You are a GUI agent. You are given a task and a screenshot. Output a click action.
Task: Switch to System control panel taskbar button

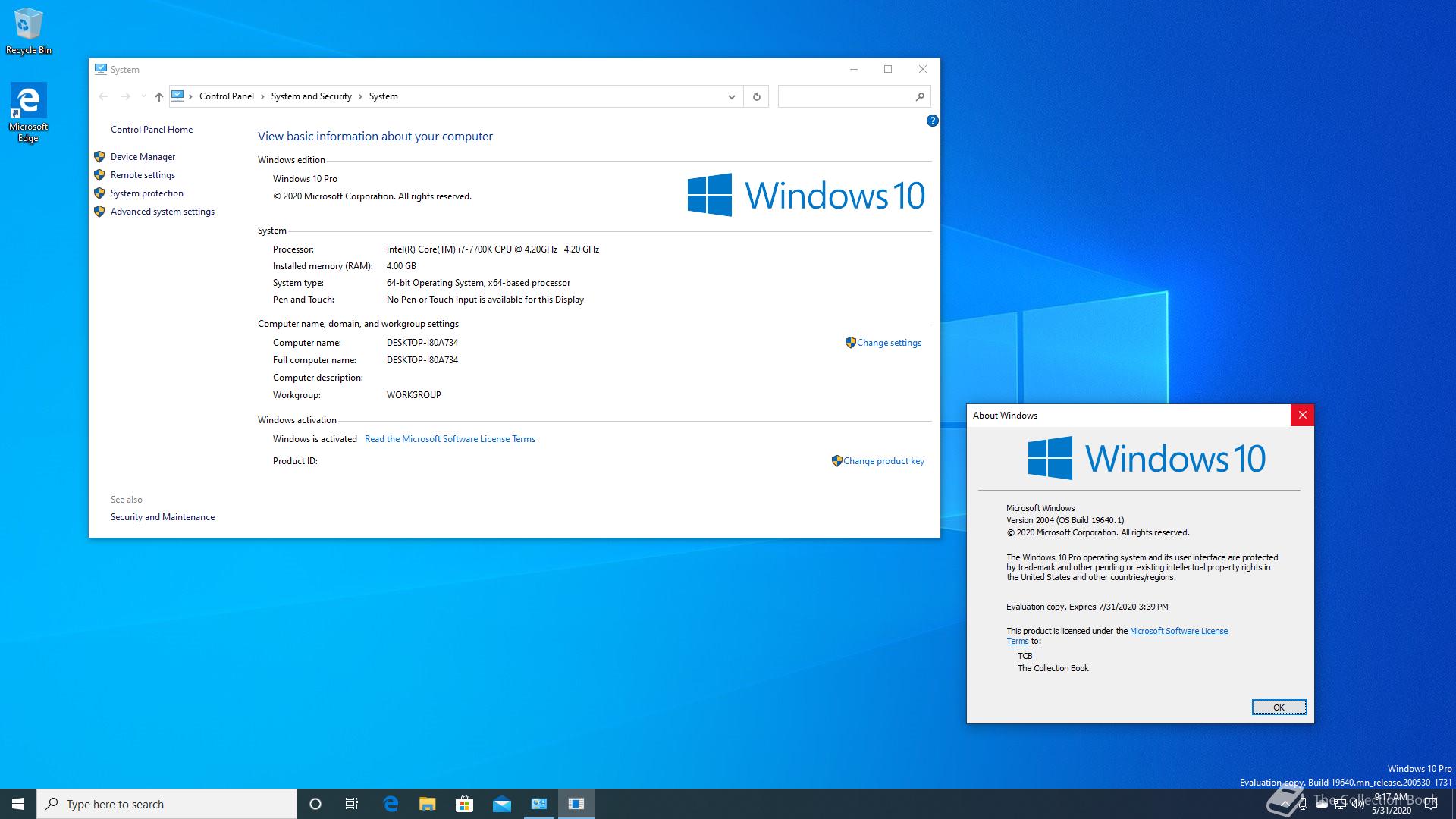coord(539,804)
